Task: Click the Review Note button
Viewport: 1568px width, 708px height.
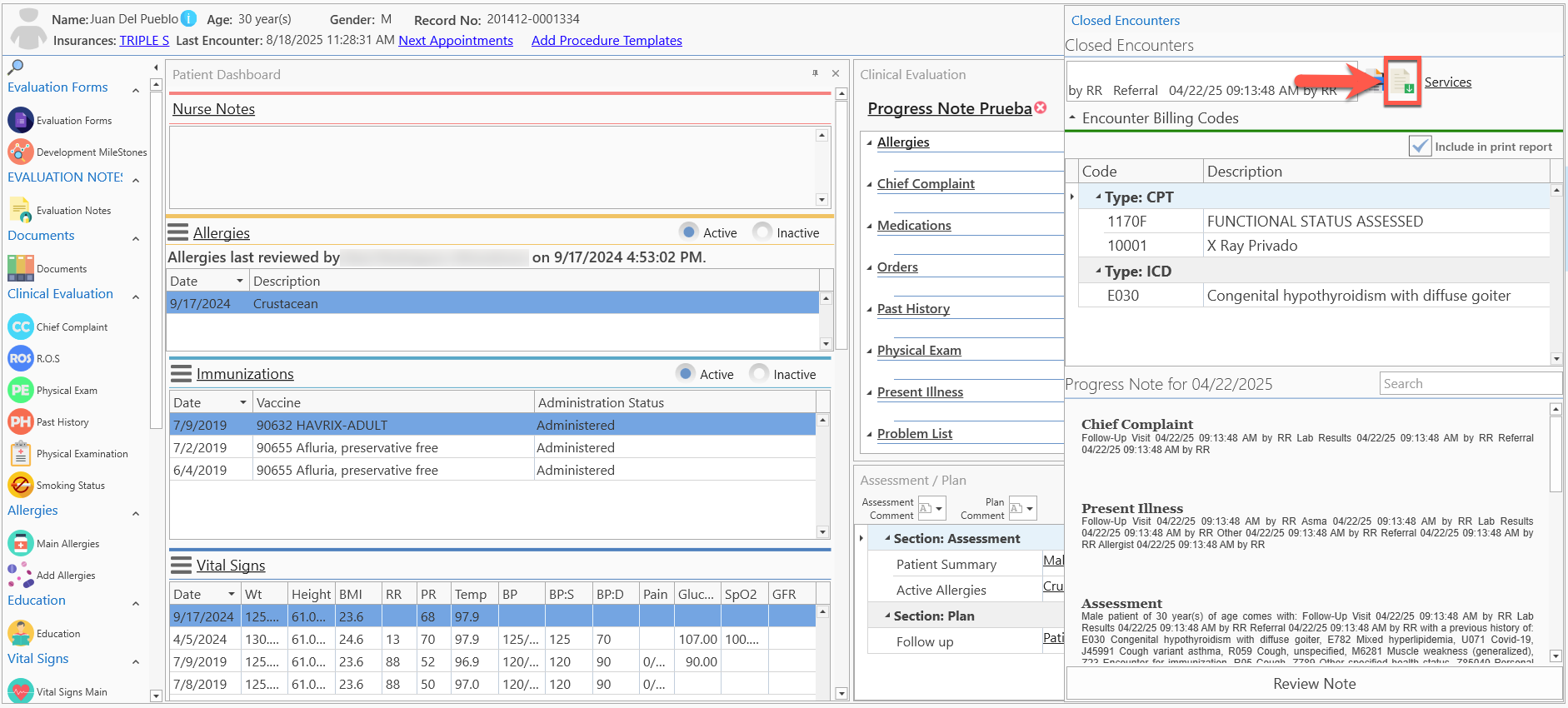Action: (x=1314, y=684)
